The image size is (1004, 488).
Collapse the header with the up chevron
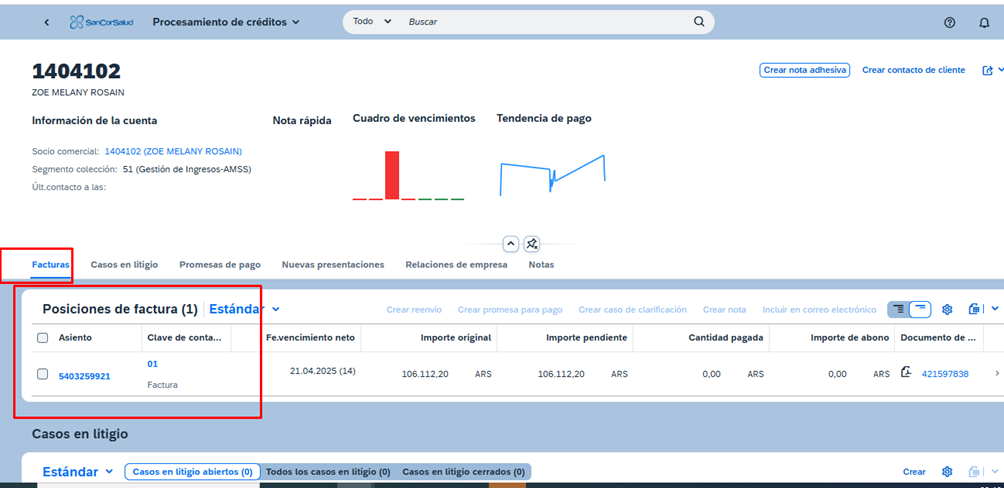click(x=510, y=244)
